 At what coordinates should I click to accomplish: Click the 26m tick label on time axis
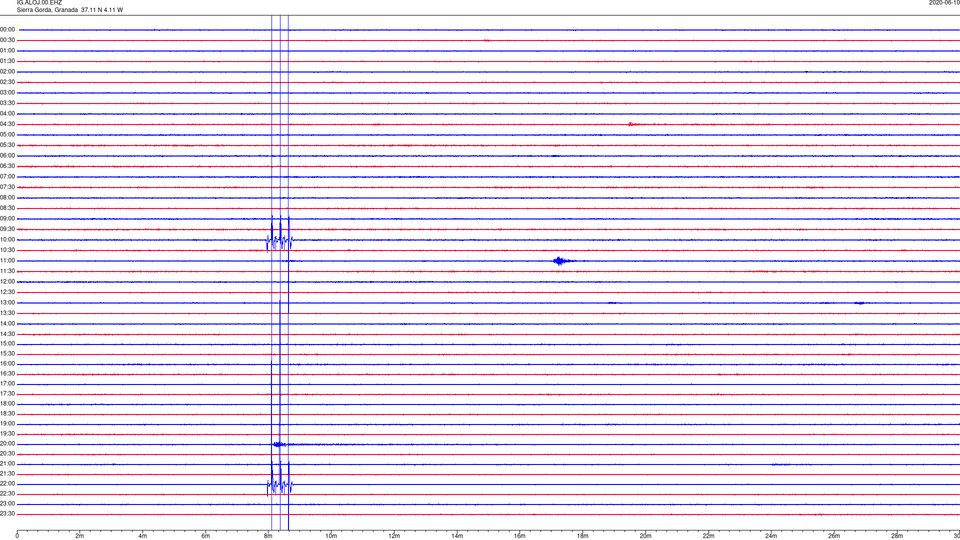(834, 536)
